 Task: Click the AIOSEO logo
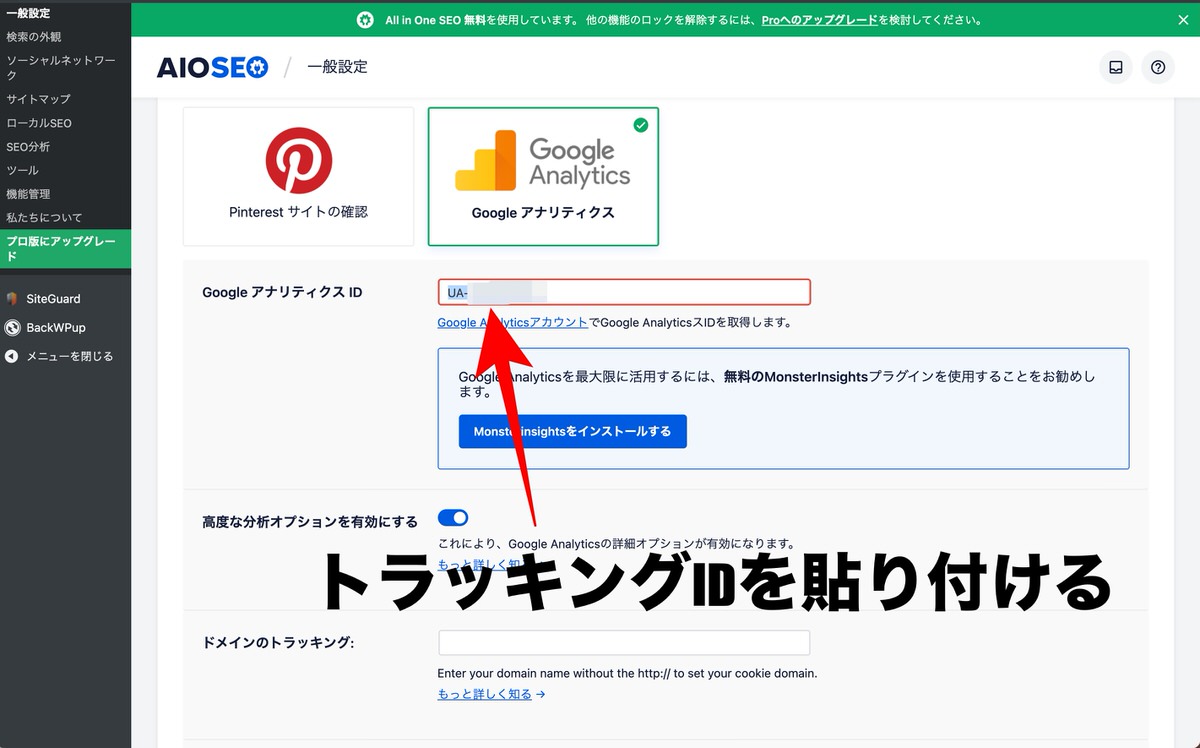[213, 67]
